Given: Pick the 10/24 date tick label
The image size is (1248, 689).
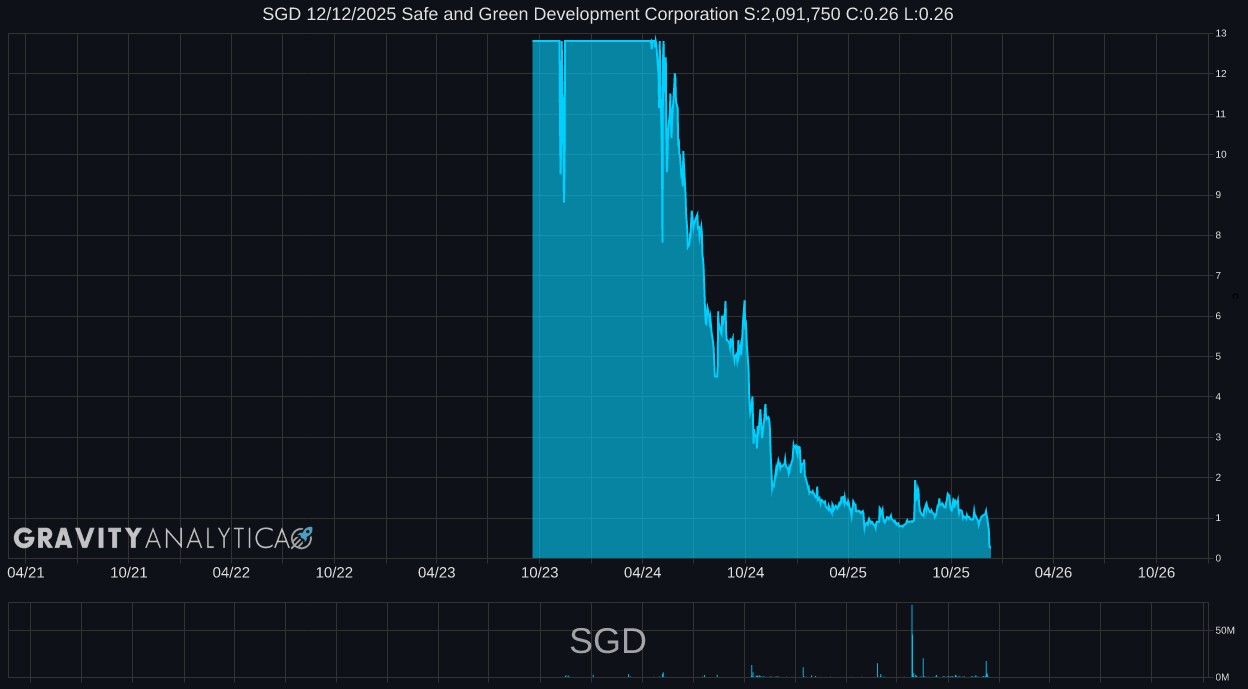Looking at the screenshot, I should pyautogui.click(x=745, y=573).
